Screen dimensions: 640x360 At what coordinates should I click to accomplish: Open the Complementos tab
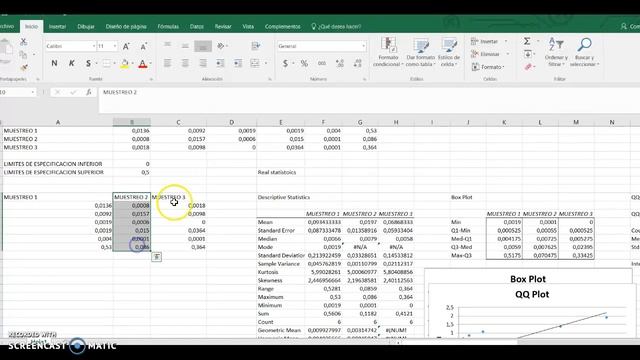point(282,27)
